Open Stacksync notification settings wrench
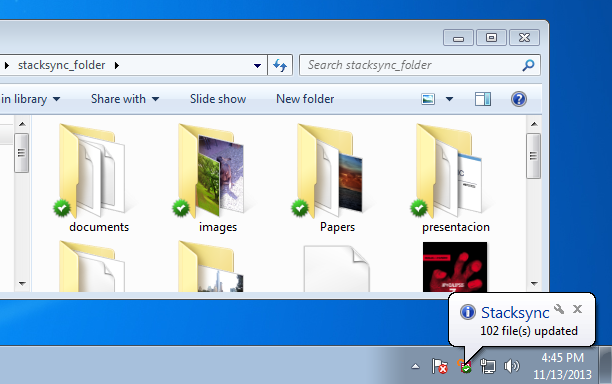The height and width of the screenshot is (384, 612). tap(559, 309)
